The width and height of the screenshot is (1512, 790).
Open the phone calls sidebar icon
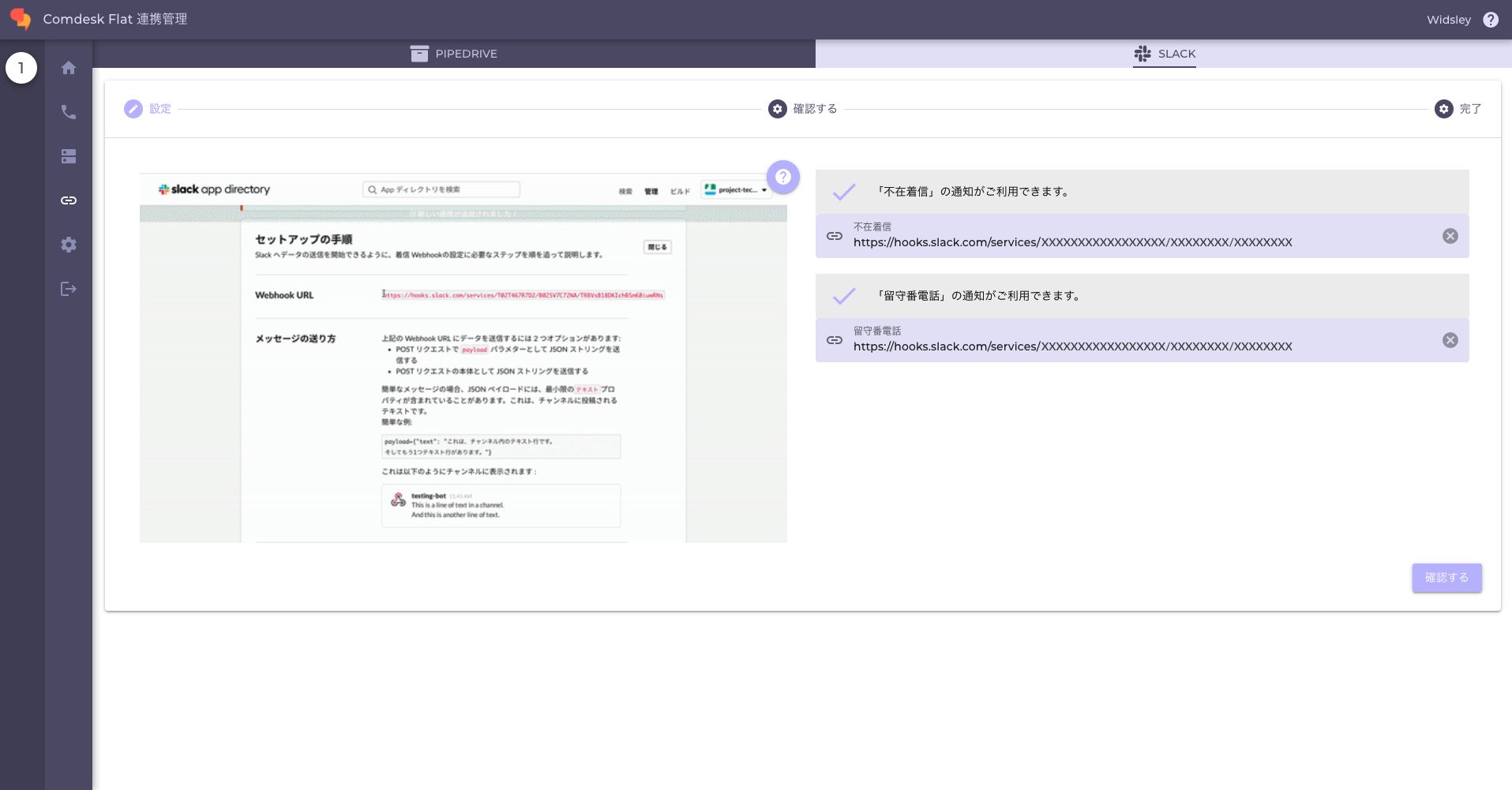pos(69,112)
